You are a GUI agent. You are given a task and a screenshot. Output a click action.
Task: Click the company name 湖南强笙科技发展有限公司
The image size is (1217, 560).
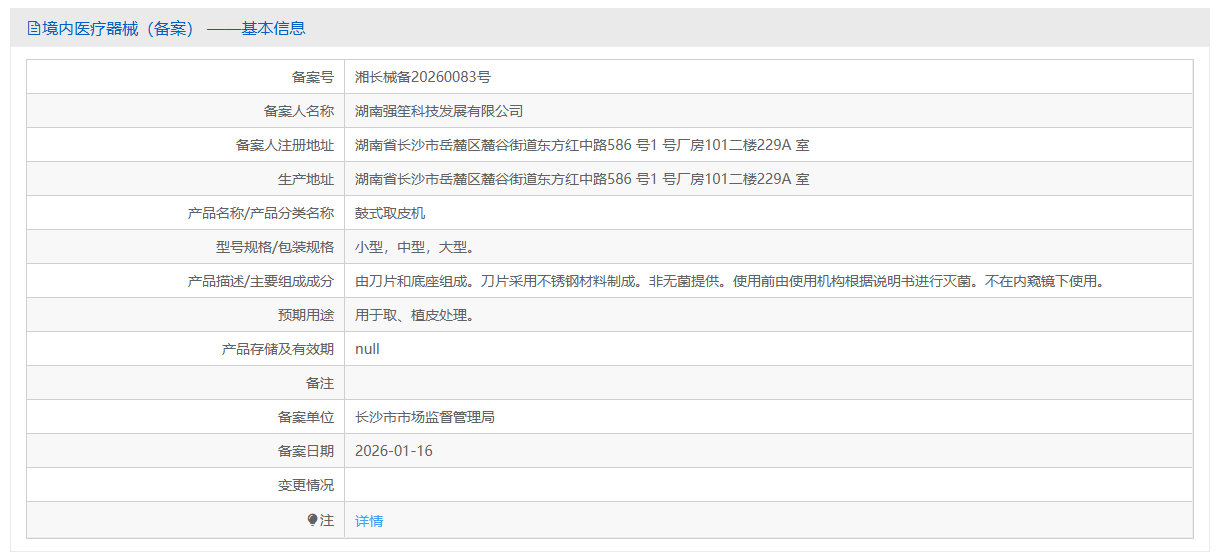(x=439, y=111)
